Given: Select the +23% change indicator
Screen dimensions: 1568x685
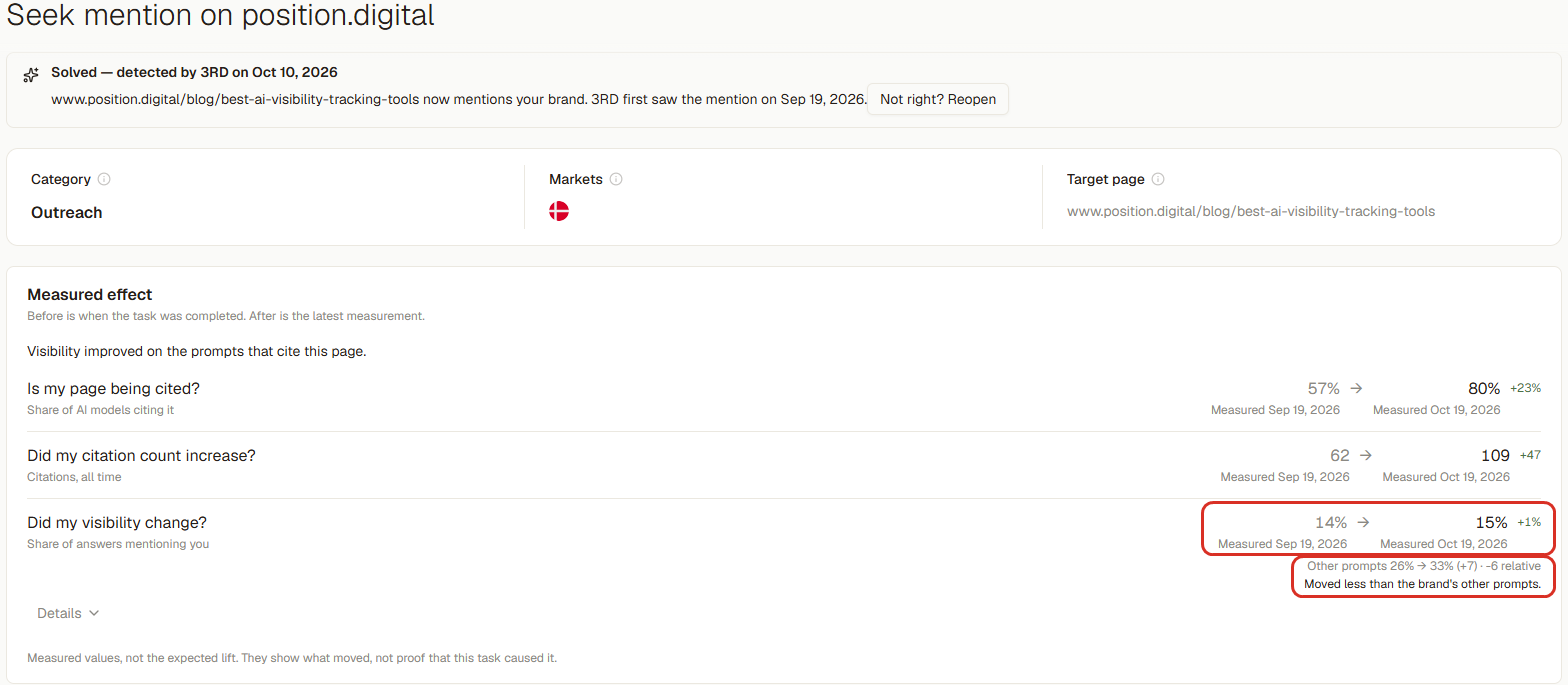Looking at the screenshot, I should pos(1525,388).
